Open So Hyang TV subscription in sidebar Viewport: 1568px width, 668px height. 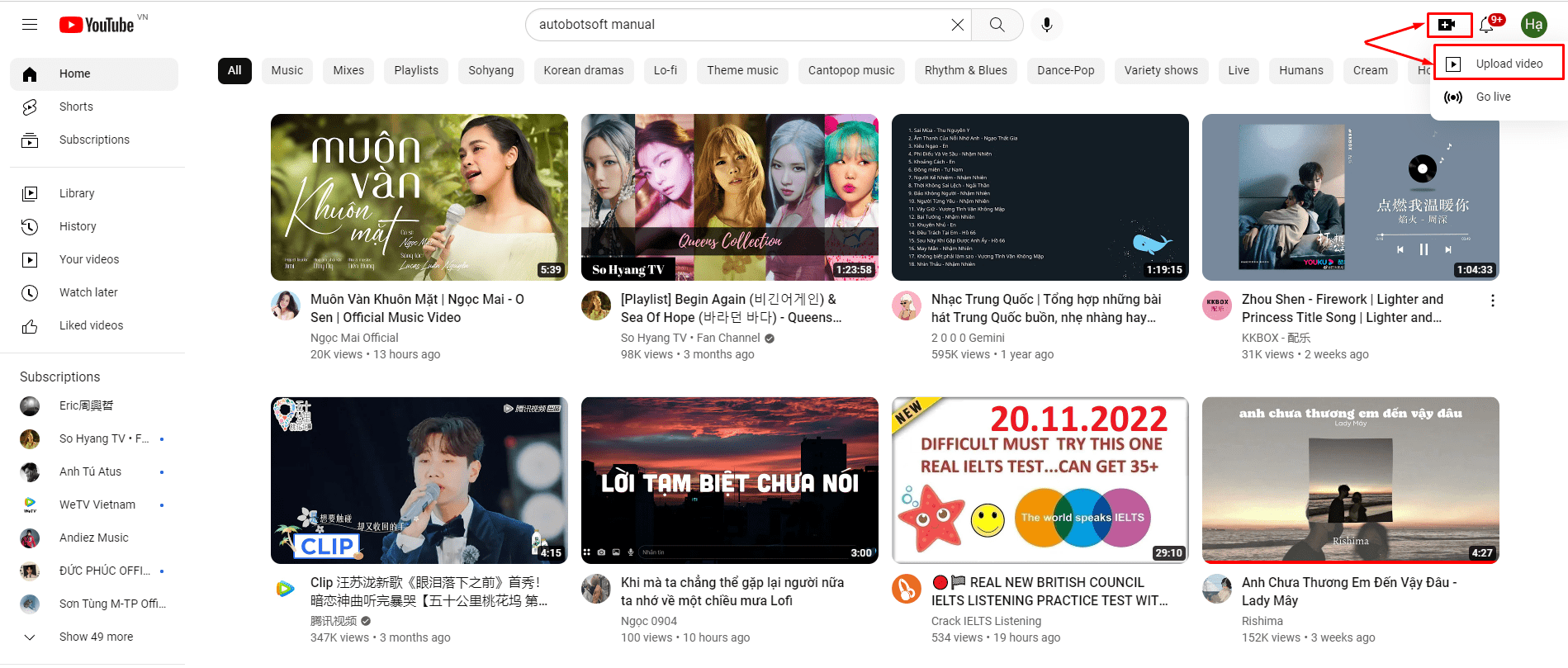[94, 438]
